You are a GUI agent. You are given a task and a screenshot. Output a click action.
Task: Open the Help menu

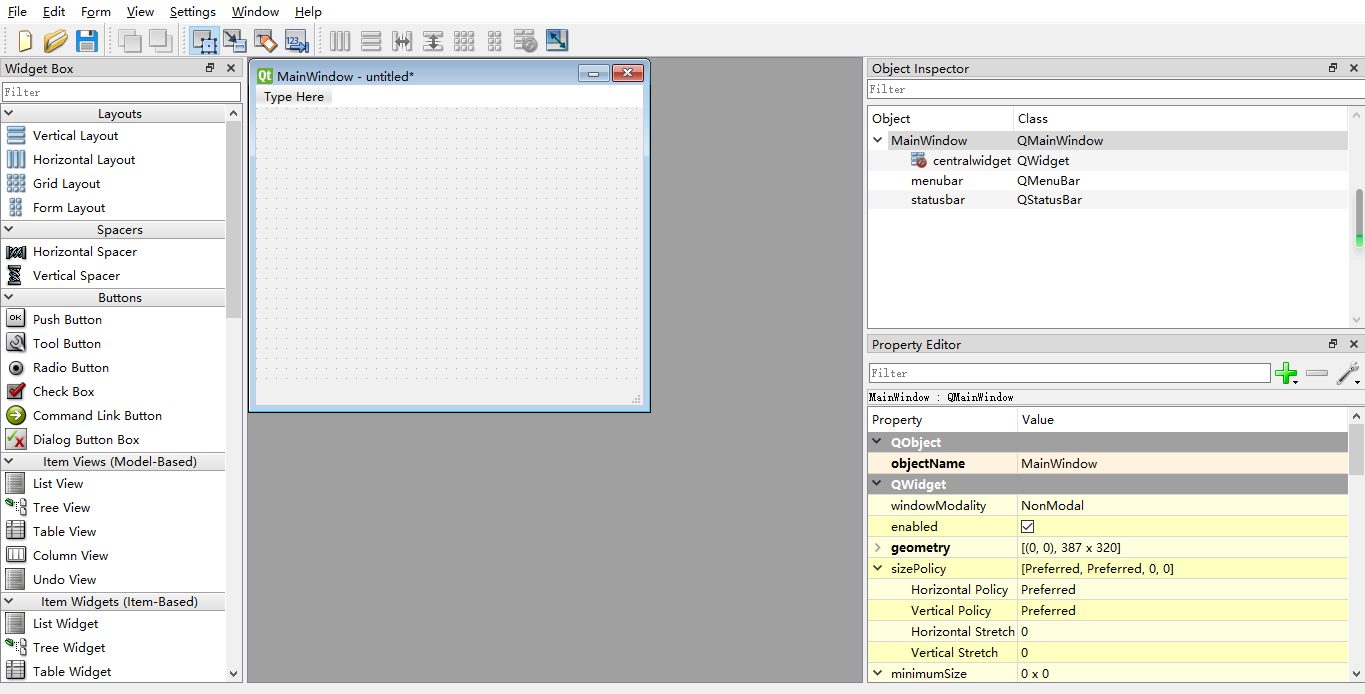click(308, 12)
